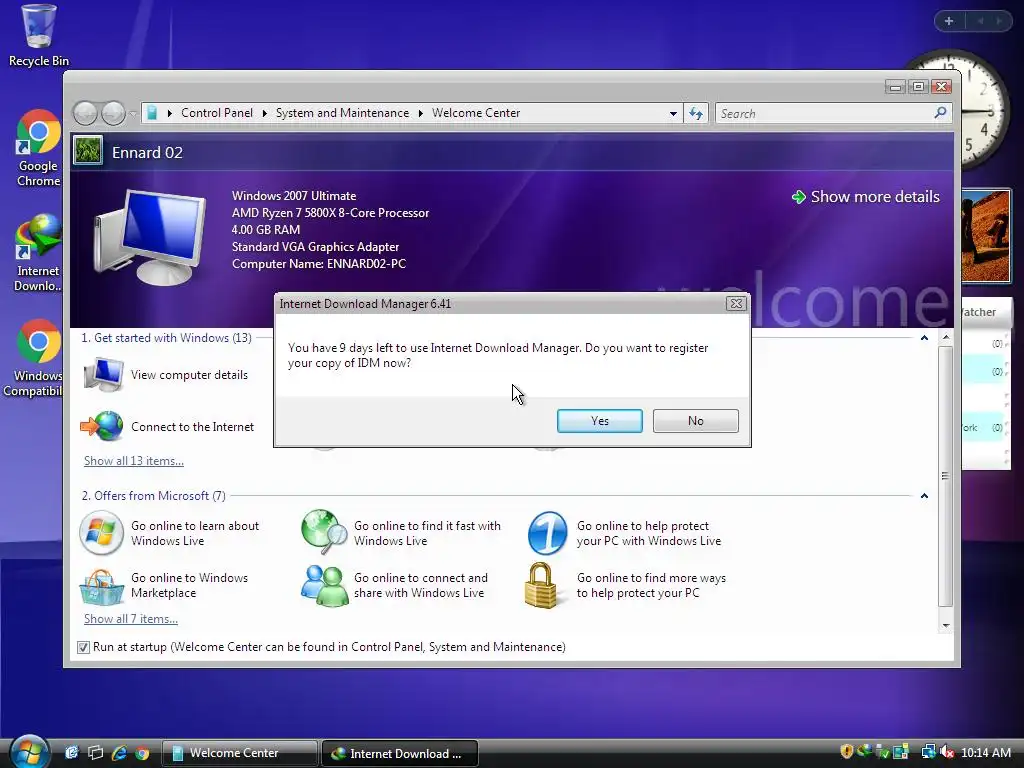Screen dimensions: 1024x768
Task: Click Go online to Windows Marketplace text
Action: coord(189,585)
